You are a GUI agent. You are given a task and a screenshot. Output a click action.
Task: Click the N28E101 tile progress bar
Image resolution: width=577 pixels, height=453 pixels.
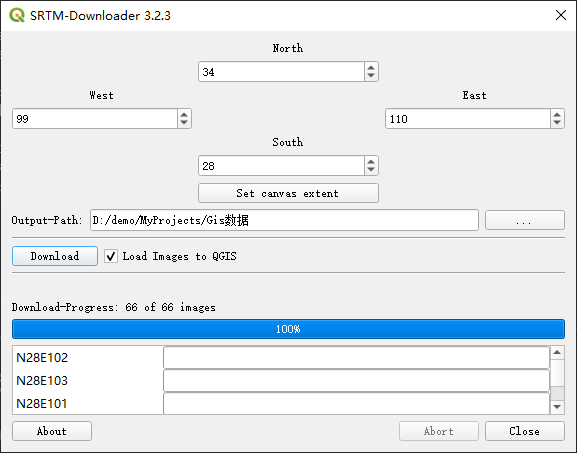point(357,403)
